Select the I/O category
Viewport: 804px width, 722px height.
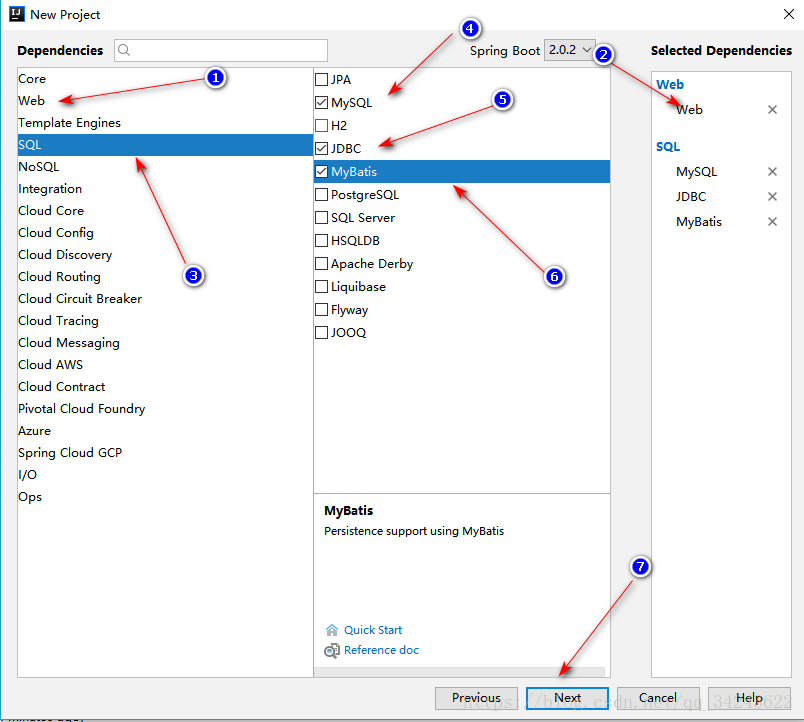pos(165,475)
